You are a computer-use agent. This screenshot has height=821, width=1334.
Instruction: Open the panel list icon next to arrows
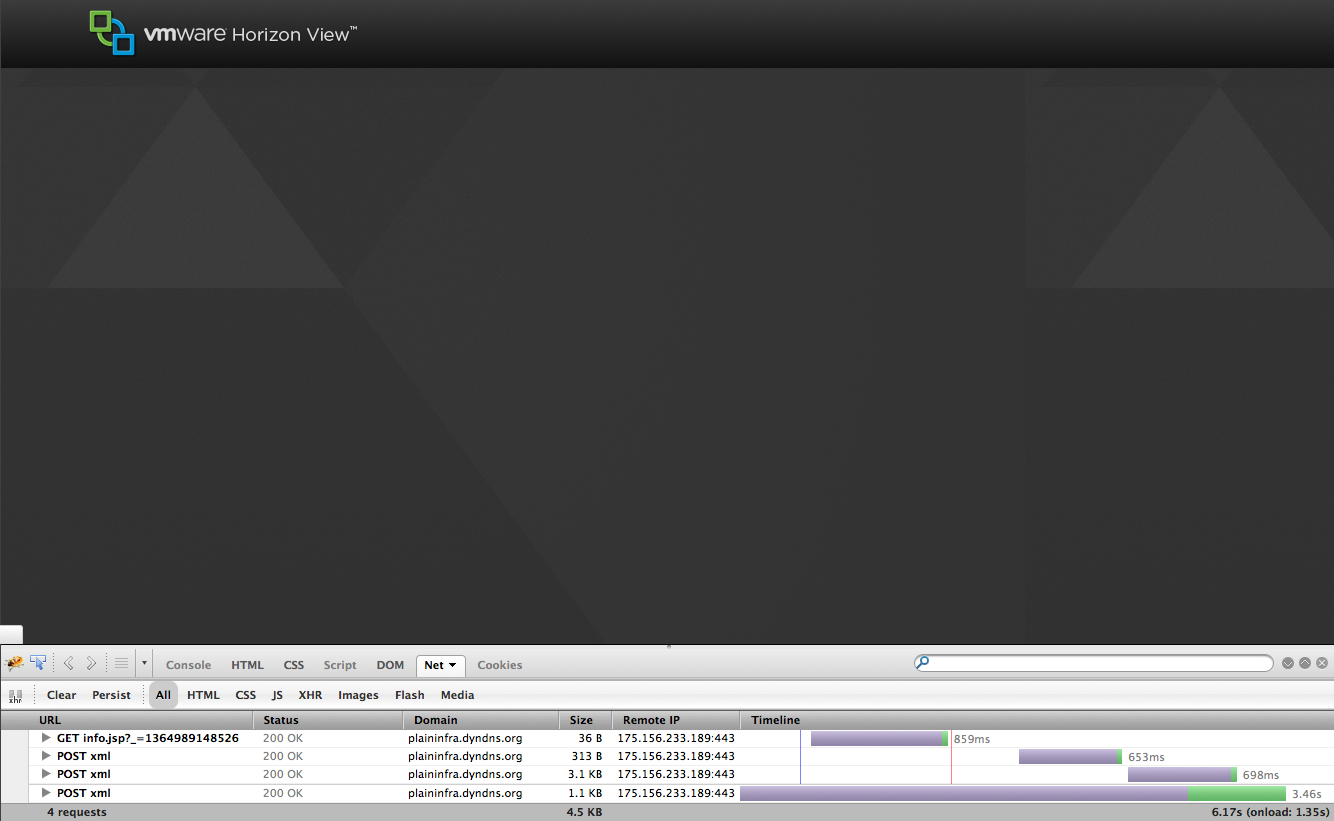point(120,662)
